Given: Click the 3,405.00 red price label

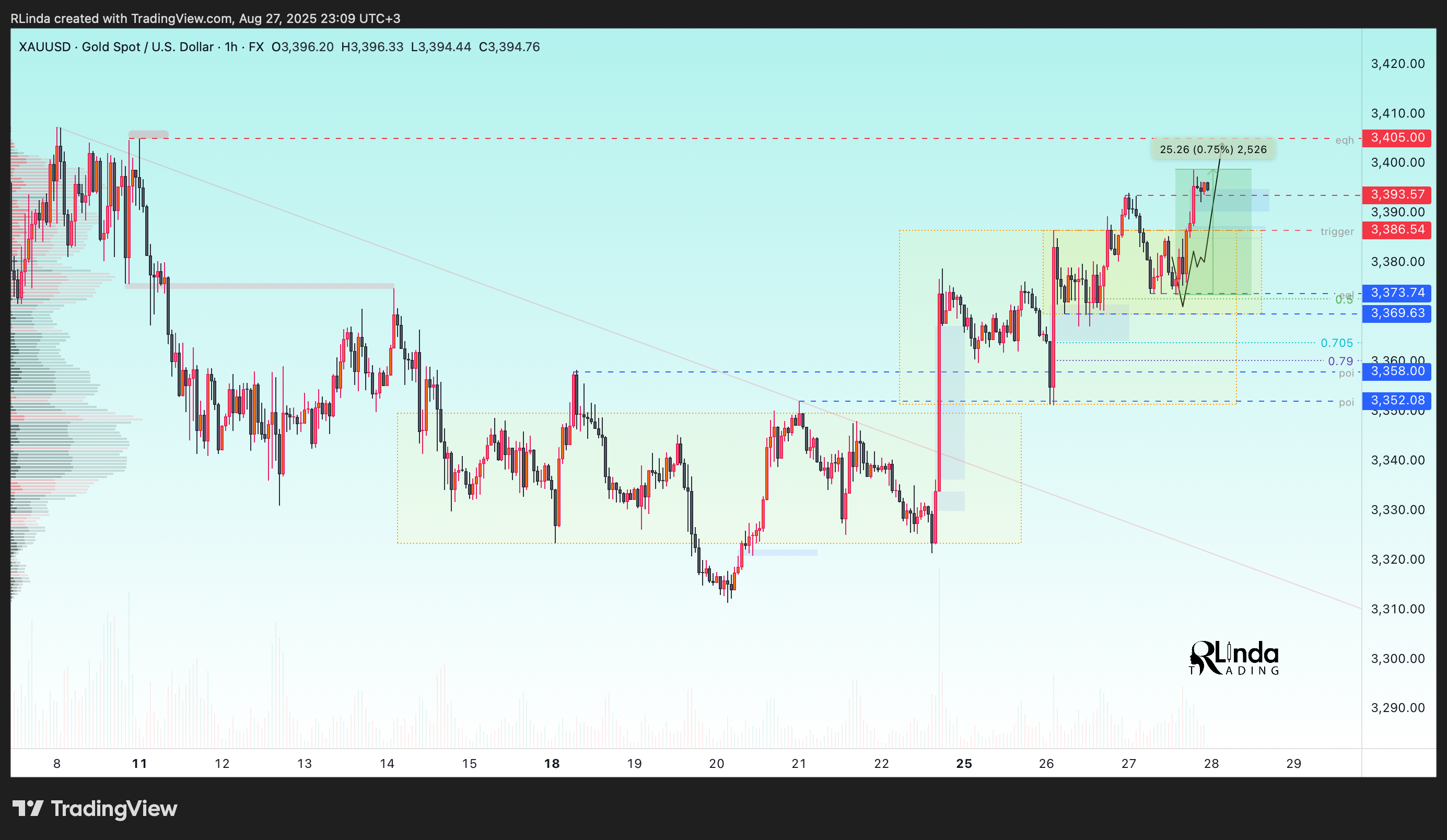Looking at the screenshot, I should click(1396, 138).
